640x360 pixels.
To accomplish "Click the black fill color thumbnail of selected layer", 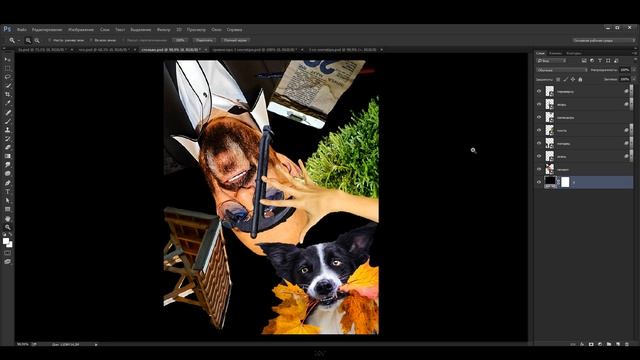I will click(550, 182).
